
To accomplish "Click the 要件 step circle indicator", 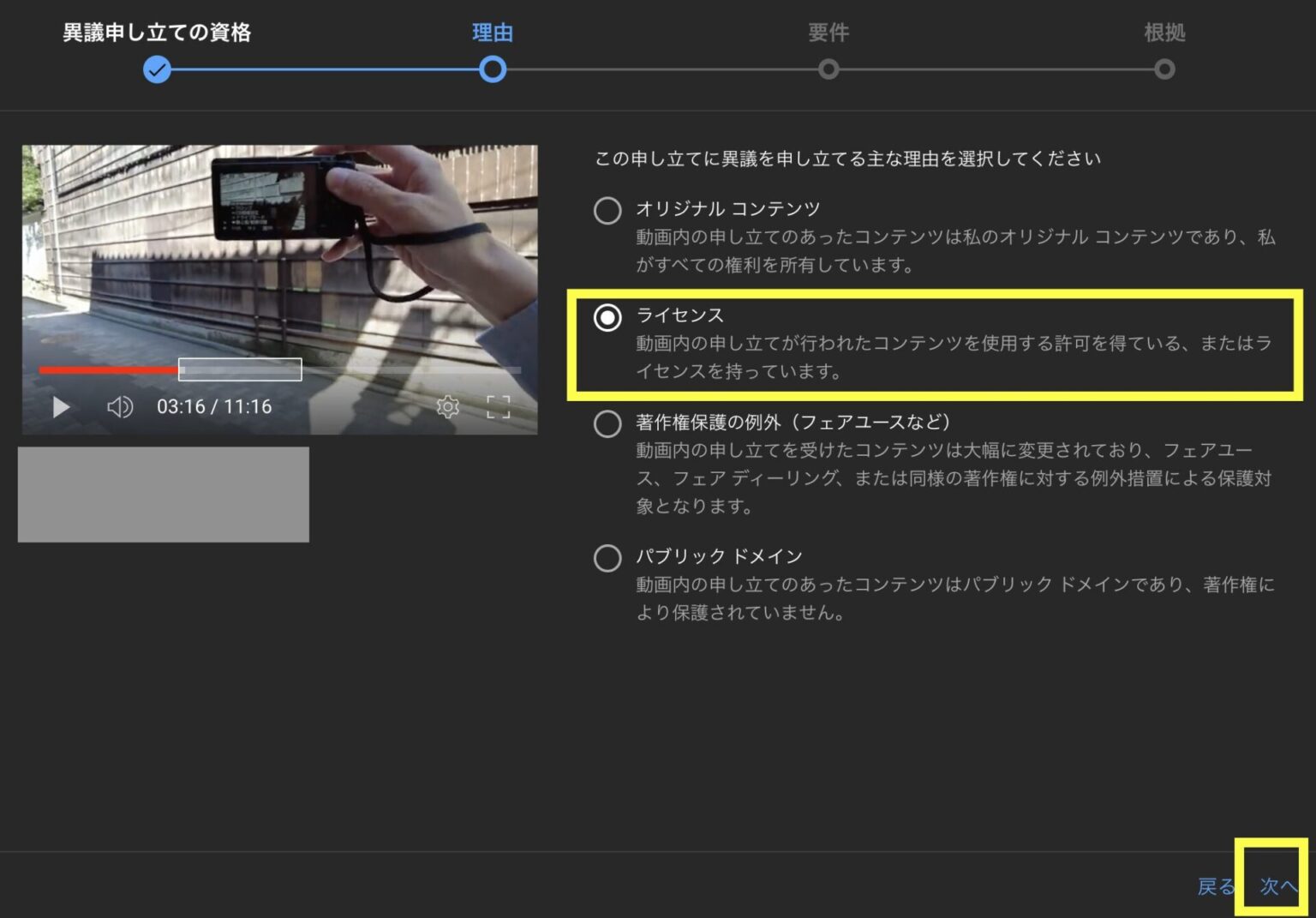I will tap(828, 69).
